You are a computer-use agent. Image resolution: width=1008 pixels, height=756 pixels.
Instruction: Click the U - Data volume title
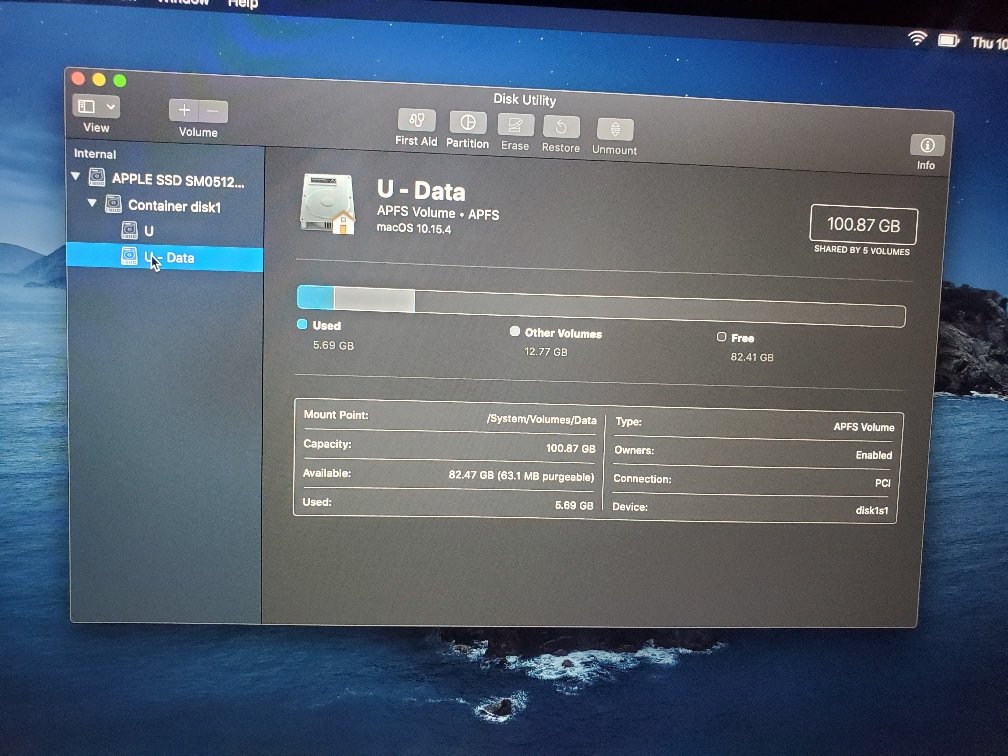tap(421, 190)
